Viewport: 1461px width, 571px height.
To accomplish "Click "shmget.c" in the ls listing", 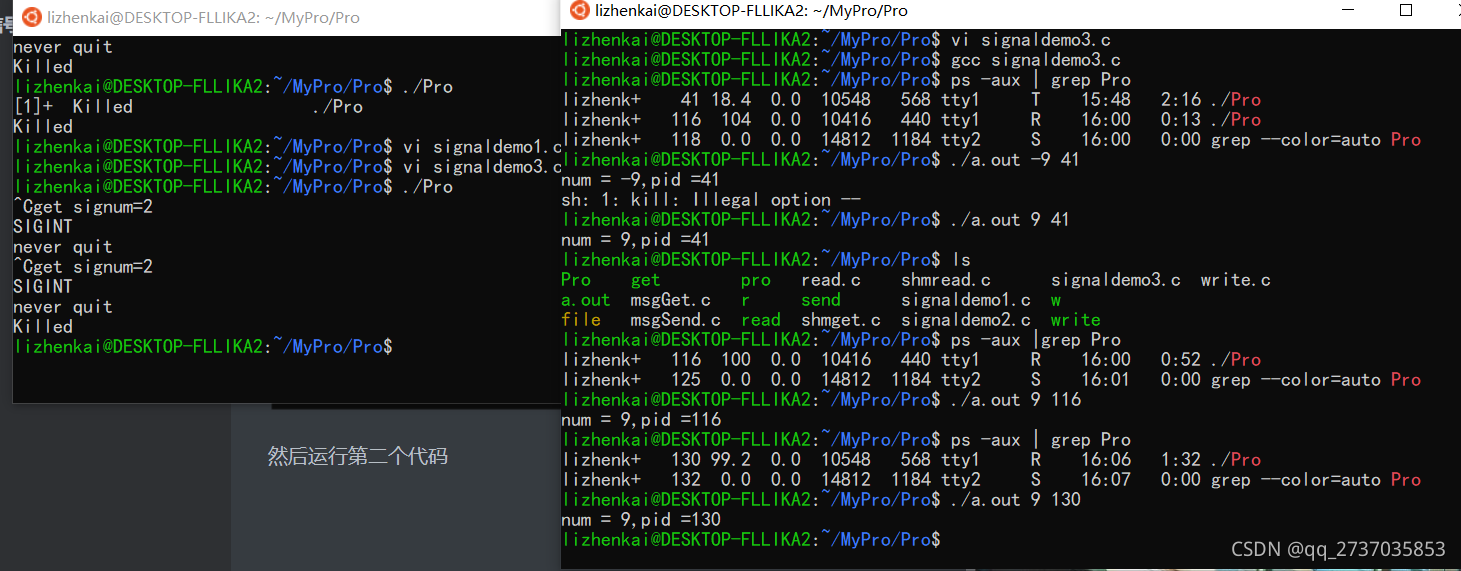I will coord(841,320).
